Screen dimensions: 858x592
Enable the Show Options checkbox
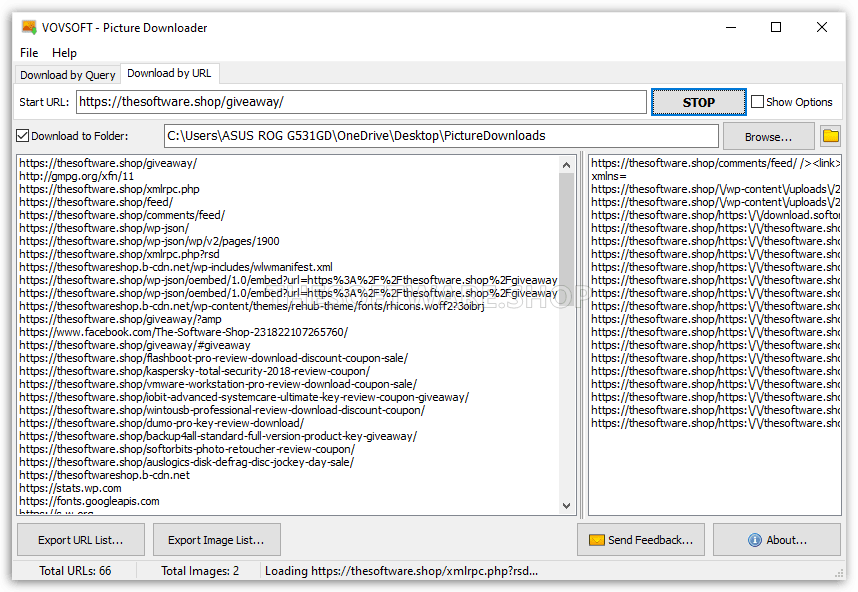point(757,102)
